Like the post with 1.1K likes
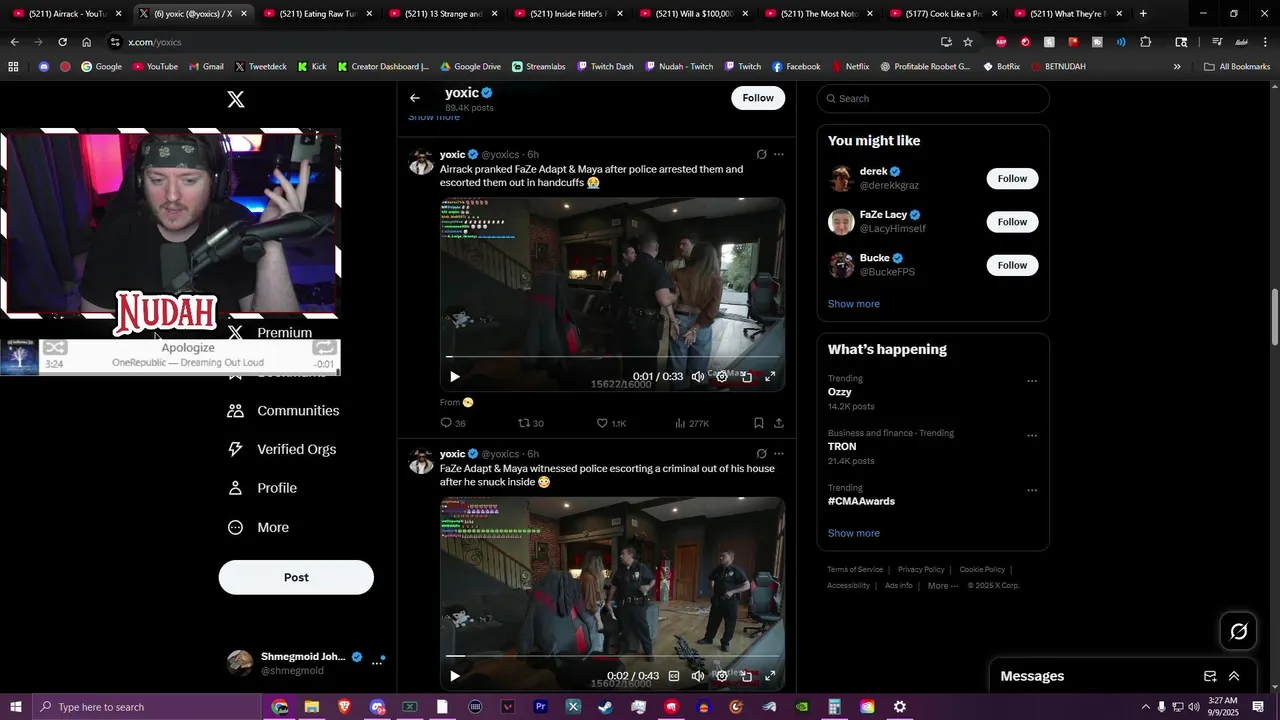The width and height of the screenshot is (1280, 720). [x=611, y=423]
